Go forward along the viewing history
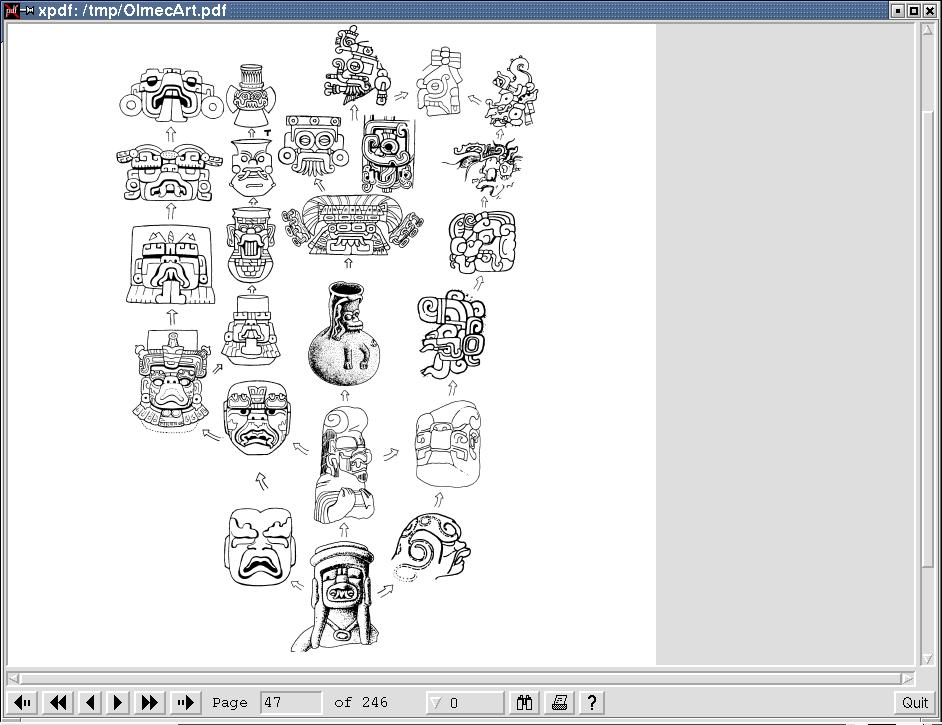The height and width of the screenshot is (725, 942). pyautogui.click(x=186, y=702)
